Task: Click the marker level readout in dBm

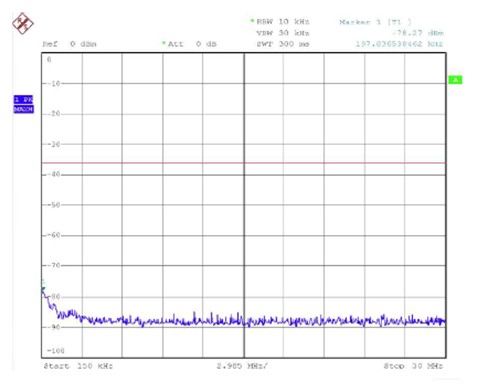Action: click(x=418, y=33)
